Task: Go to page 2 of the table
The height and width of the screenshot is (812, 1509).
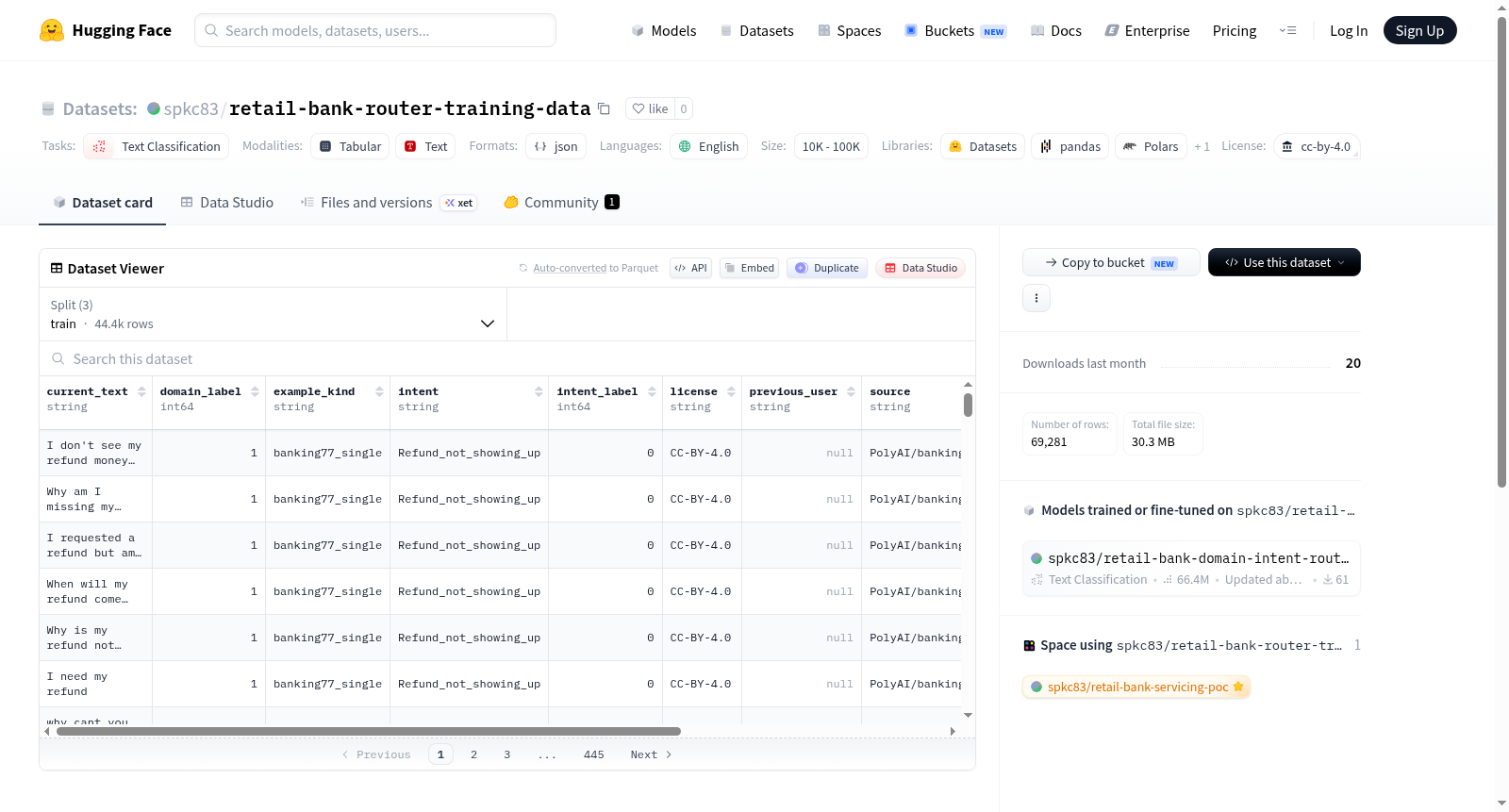Action: (x=473, y=754)
